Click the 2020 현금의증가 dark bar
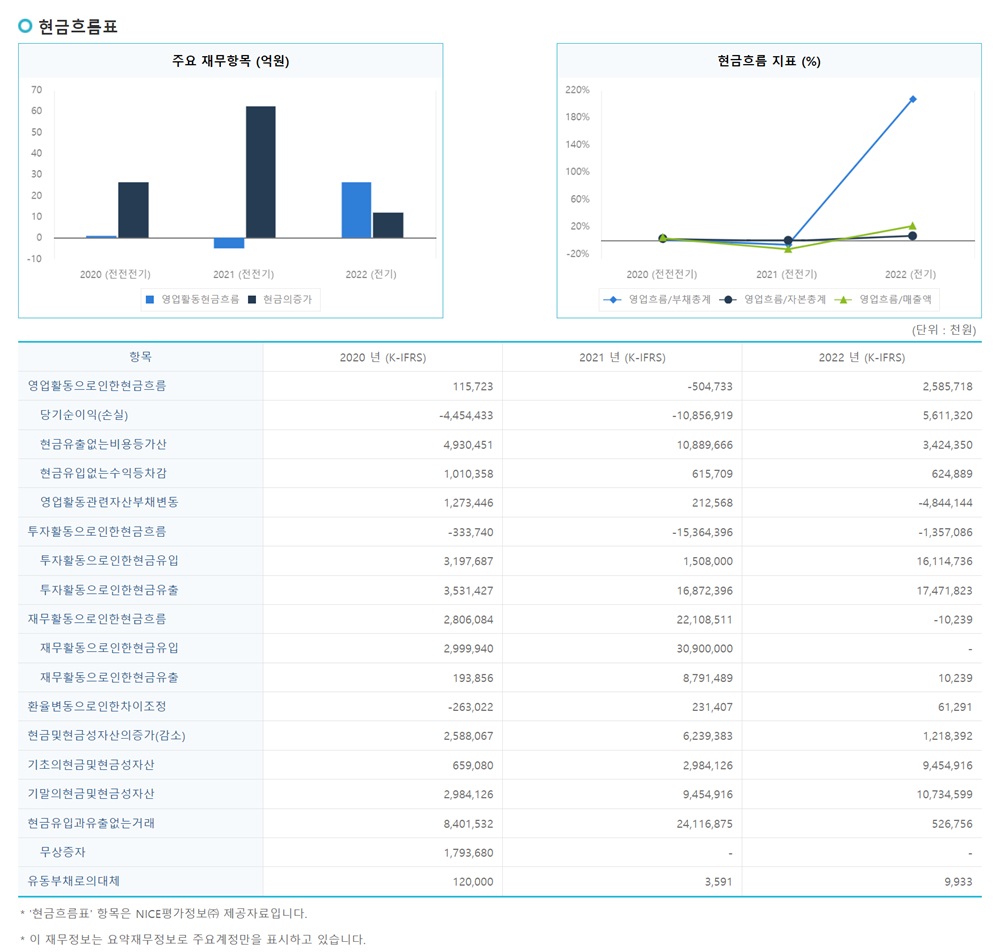The image size is (1000, 952). click(x=133, y=210)
